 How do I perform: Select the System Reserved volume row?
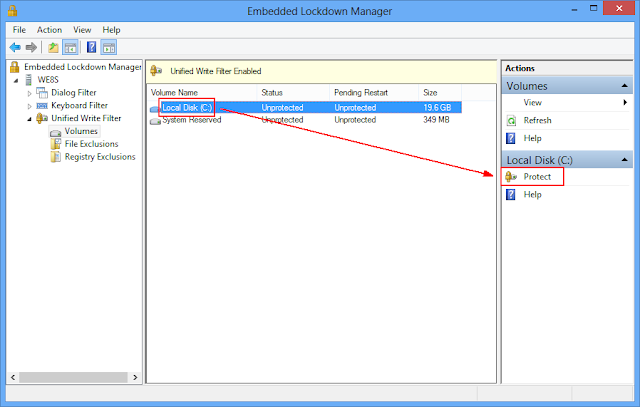pyautogui.click(x=305, y=120)
